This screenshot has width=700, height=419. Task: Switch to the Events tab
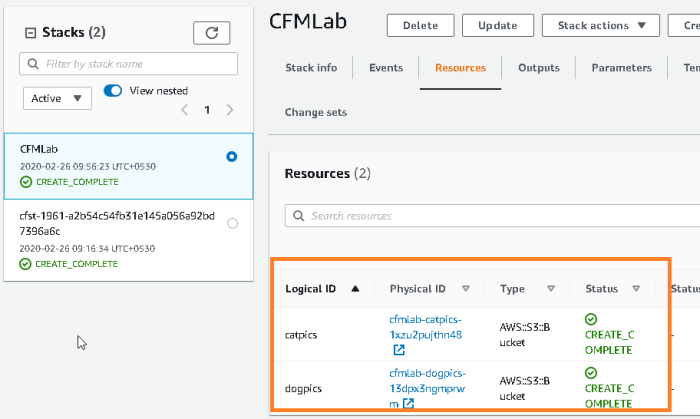[x=386, y=68]
